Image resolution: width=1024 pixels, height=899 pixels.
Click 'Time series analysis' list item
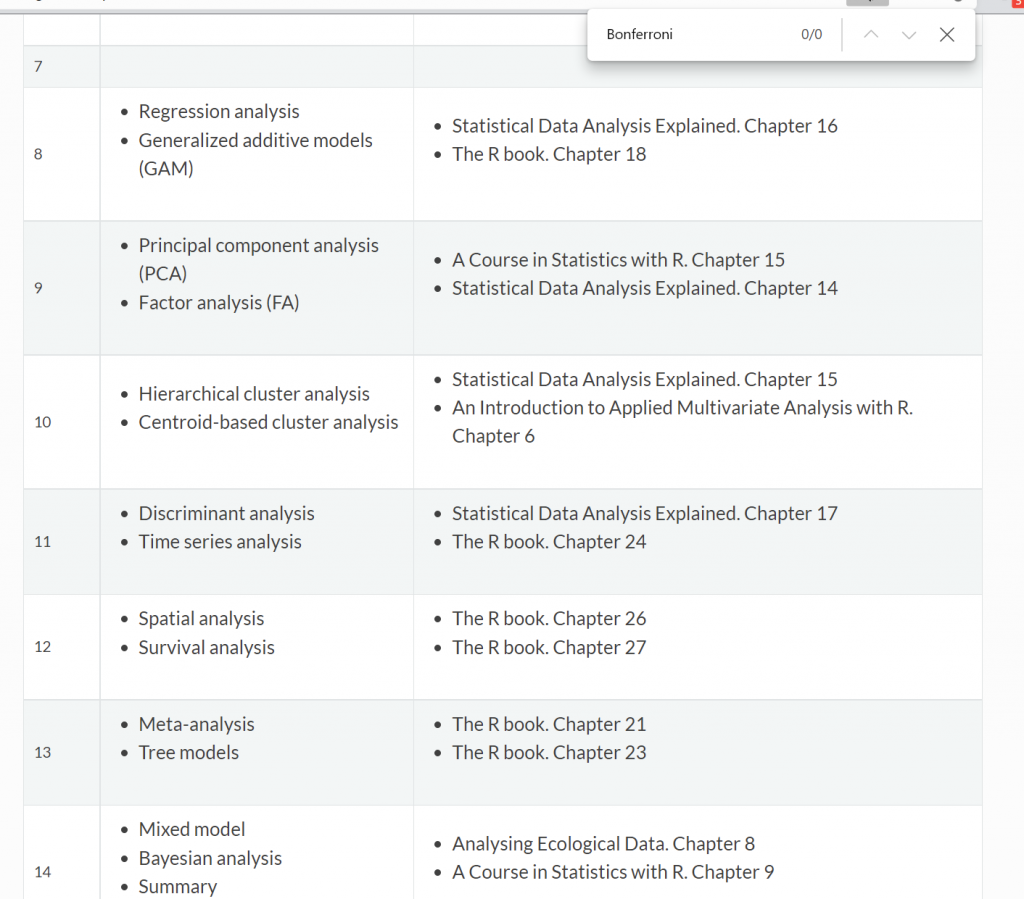(220, 542)
